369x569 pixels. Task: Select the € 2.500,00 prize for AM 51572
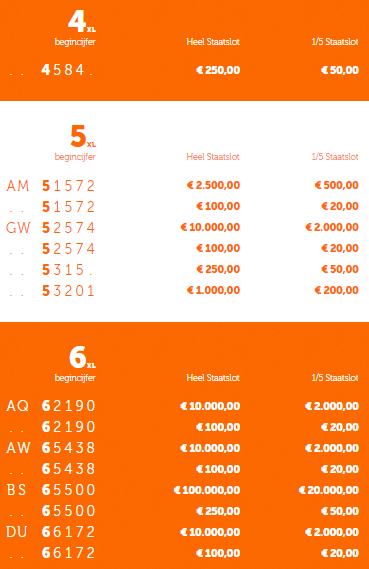213,185
